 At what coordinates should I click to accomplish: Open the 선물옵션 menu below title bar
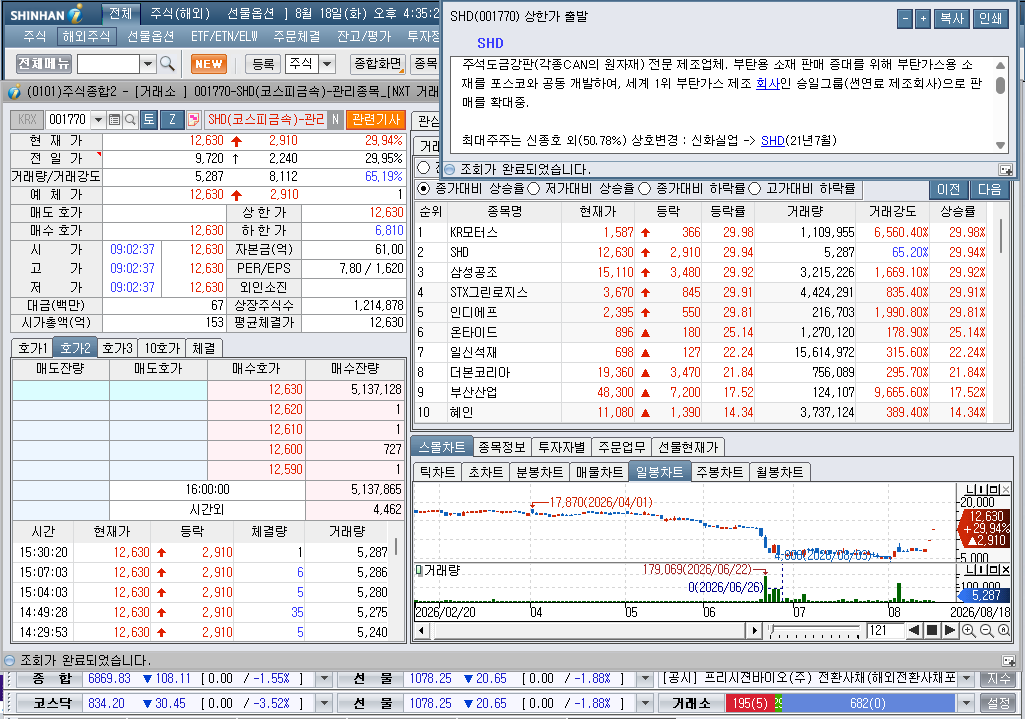150,37
